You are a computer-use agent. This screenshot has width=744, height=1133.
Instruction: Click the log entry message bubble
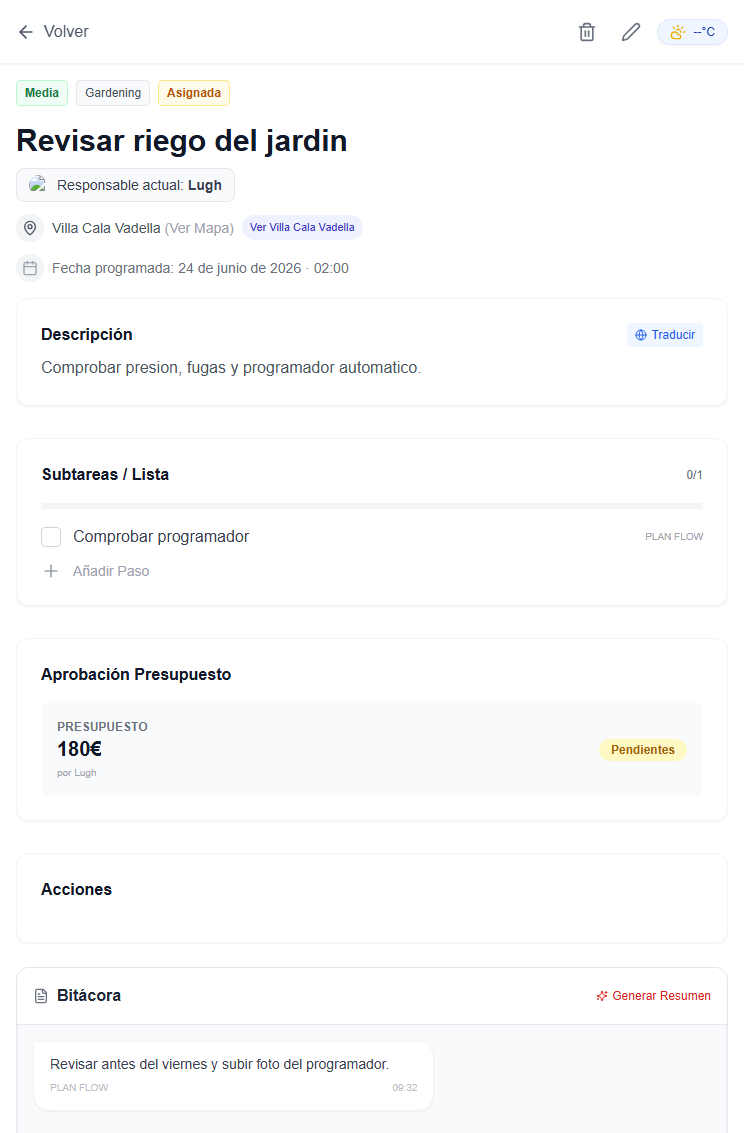[x=233, y=1076]
